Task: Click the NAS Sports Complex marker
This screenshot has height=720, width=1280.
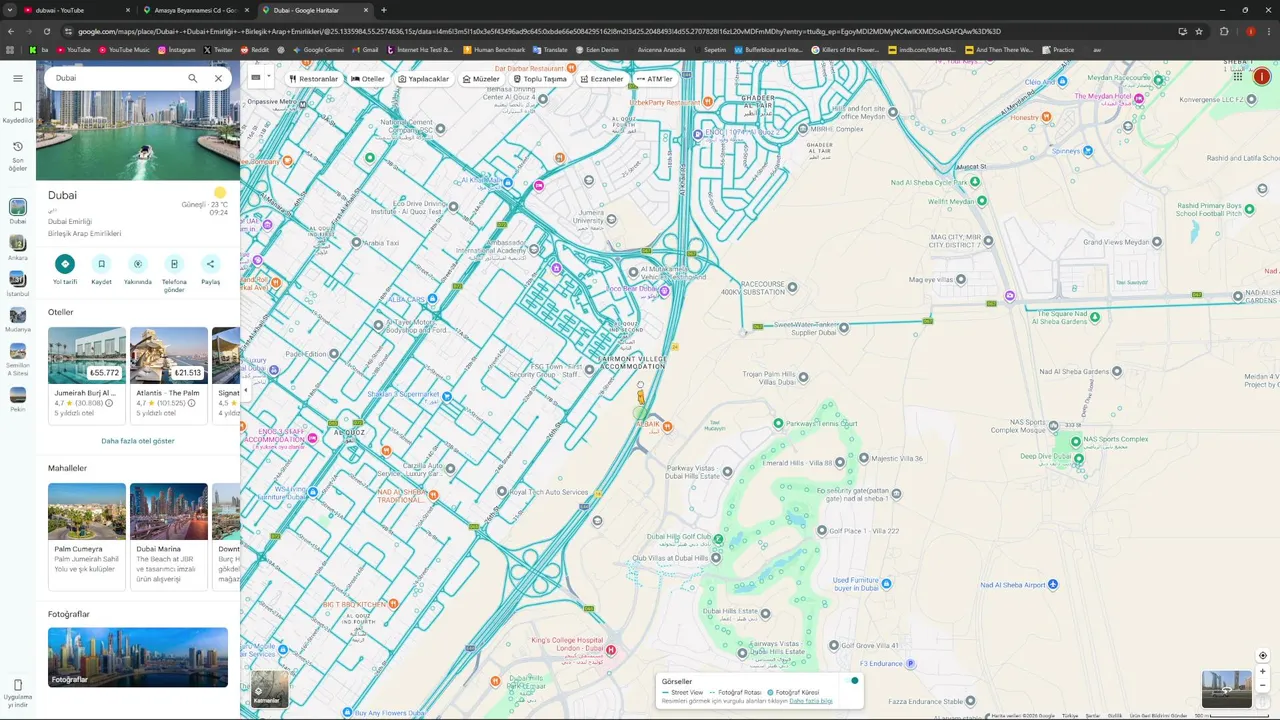Action: (1076, 440)
